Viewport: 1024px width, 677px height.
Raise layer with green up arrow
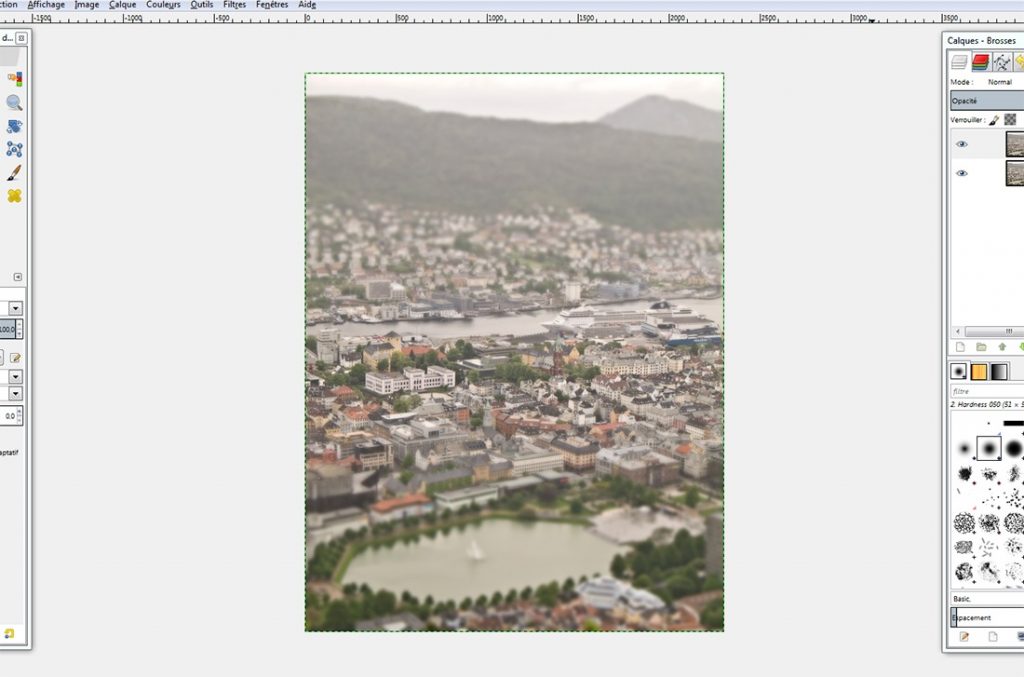(x=1002, y=347)
